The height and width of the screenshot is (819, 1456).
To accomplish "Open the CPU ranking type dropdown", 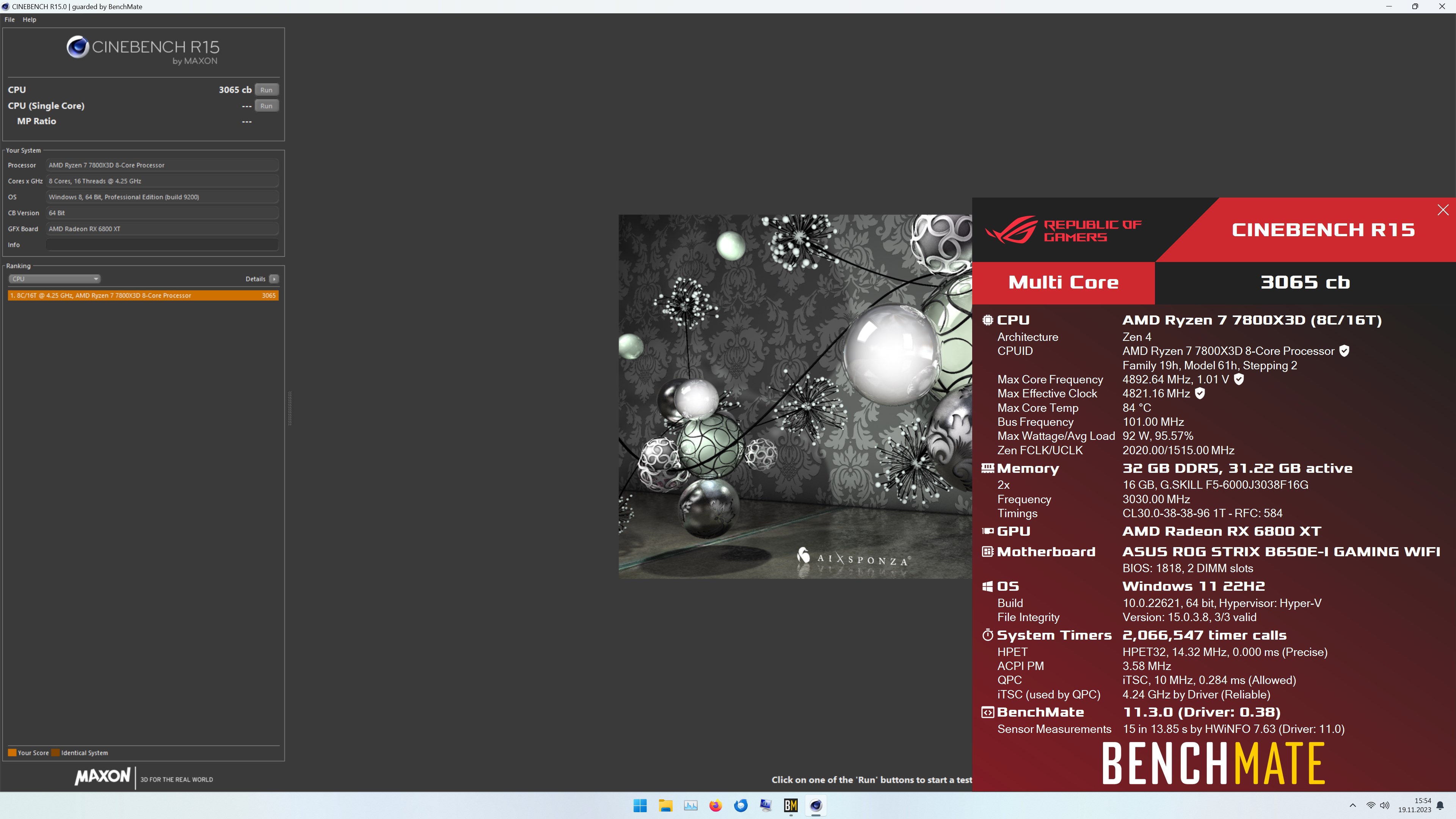I will (55, 279).
